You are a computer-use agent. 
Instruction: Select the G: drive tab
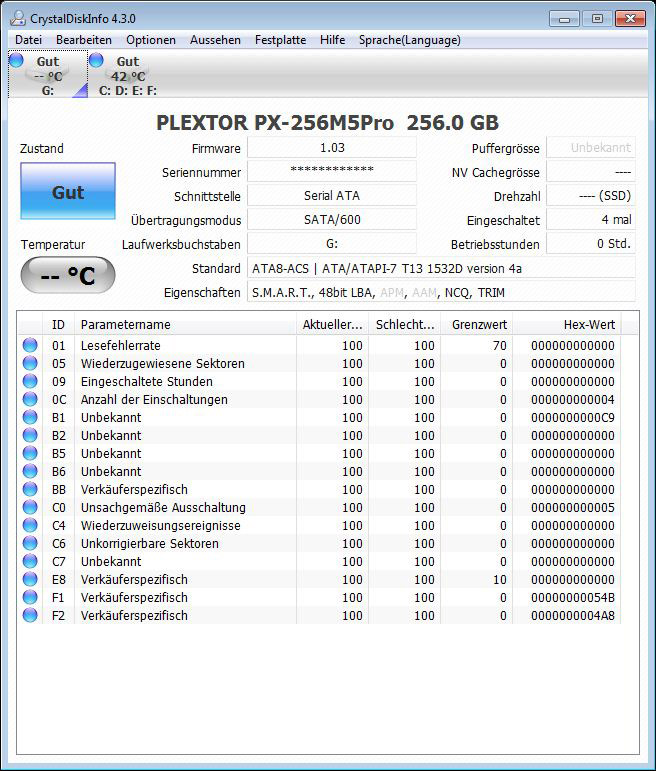point(48,75)
